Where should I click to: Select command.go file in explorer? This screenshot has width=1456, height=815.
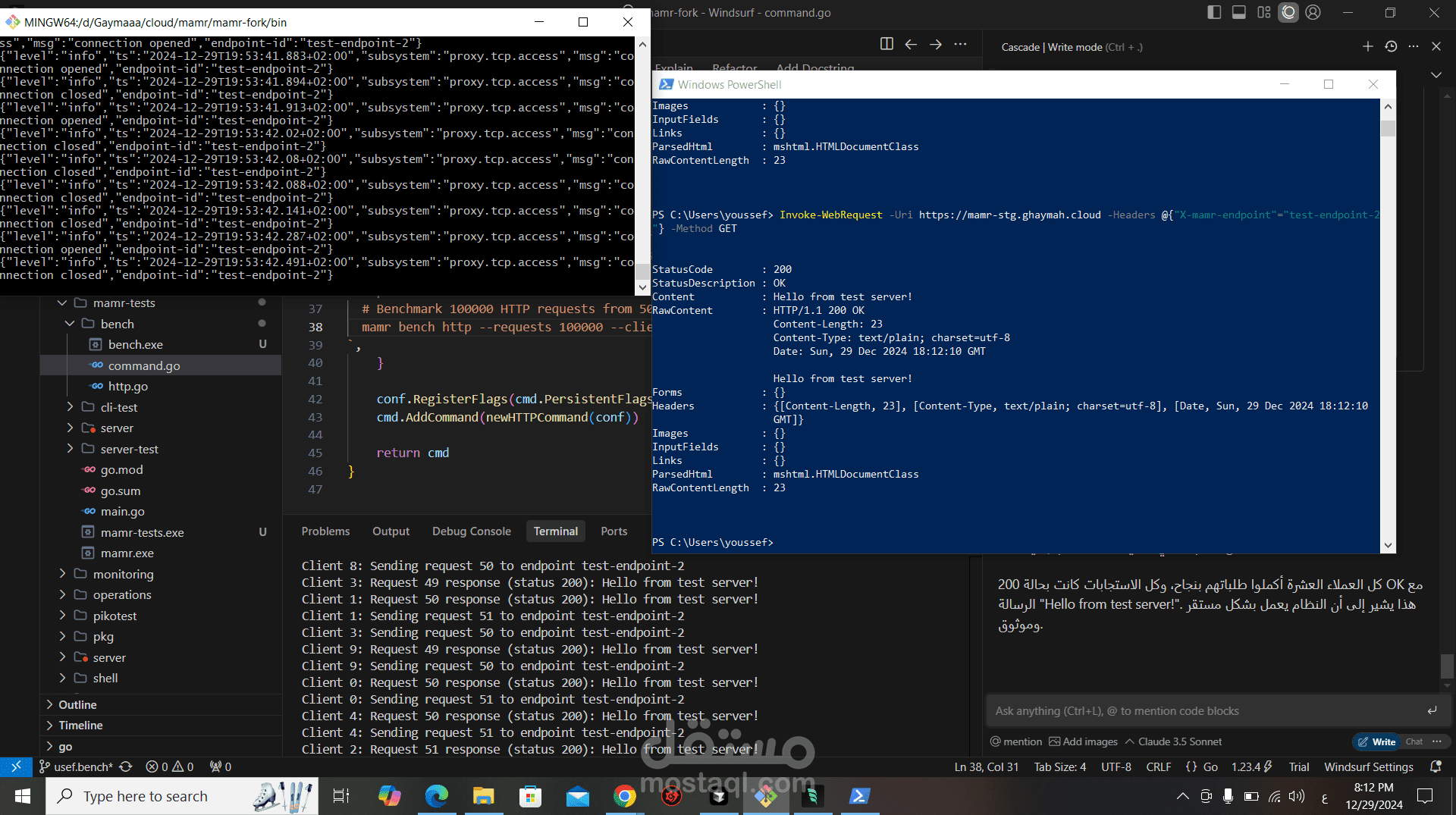144,365
